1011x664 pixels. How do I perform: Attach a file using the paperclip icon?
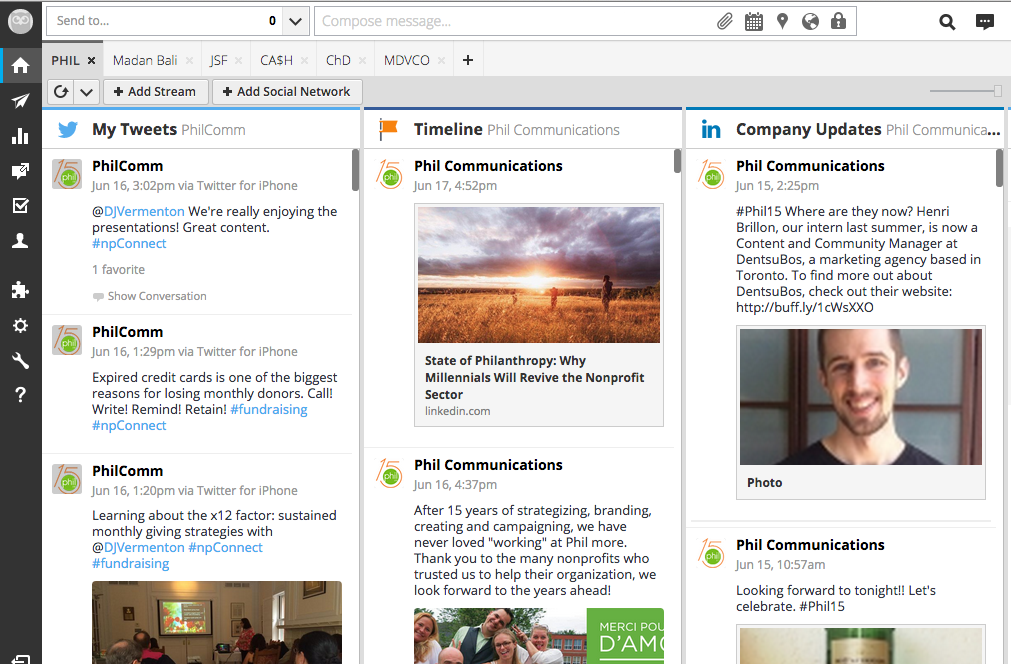725,21
